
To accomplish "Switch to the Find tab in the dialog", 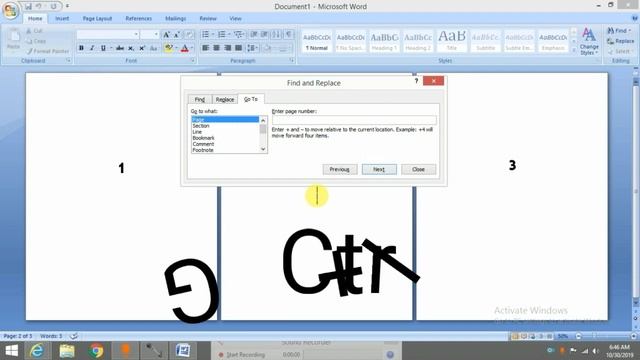I will click(200, 100).
